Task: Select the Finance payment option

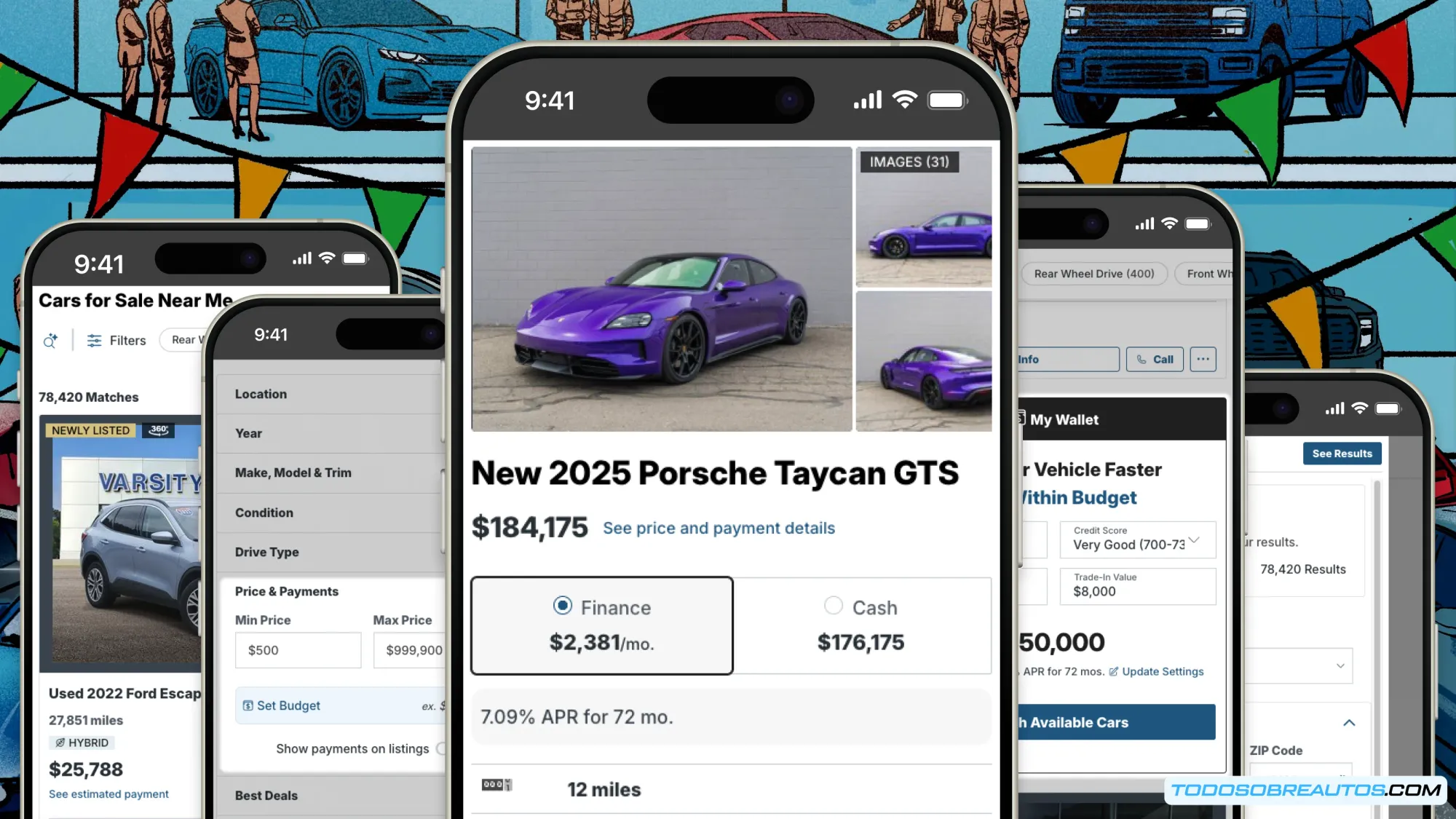Action: coord(602,626)
